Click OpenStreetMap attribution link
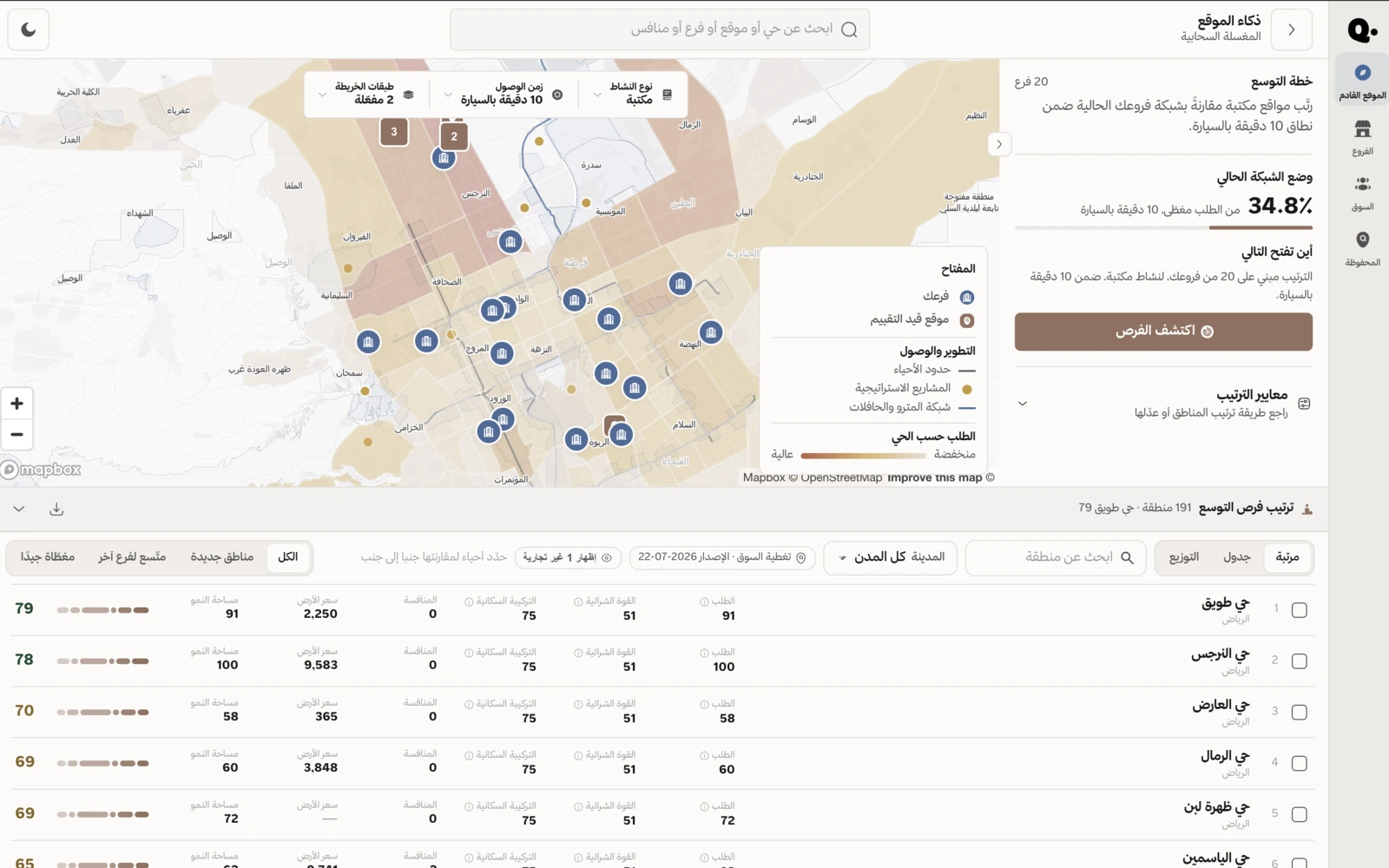This screenshot has height=868, width=1389. [x=834, y=477]
